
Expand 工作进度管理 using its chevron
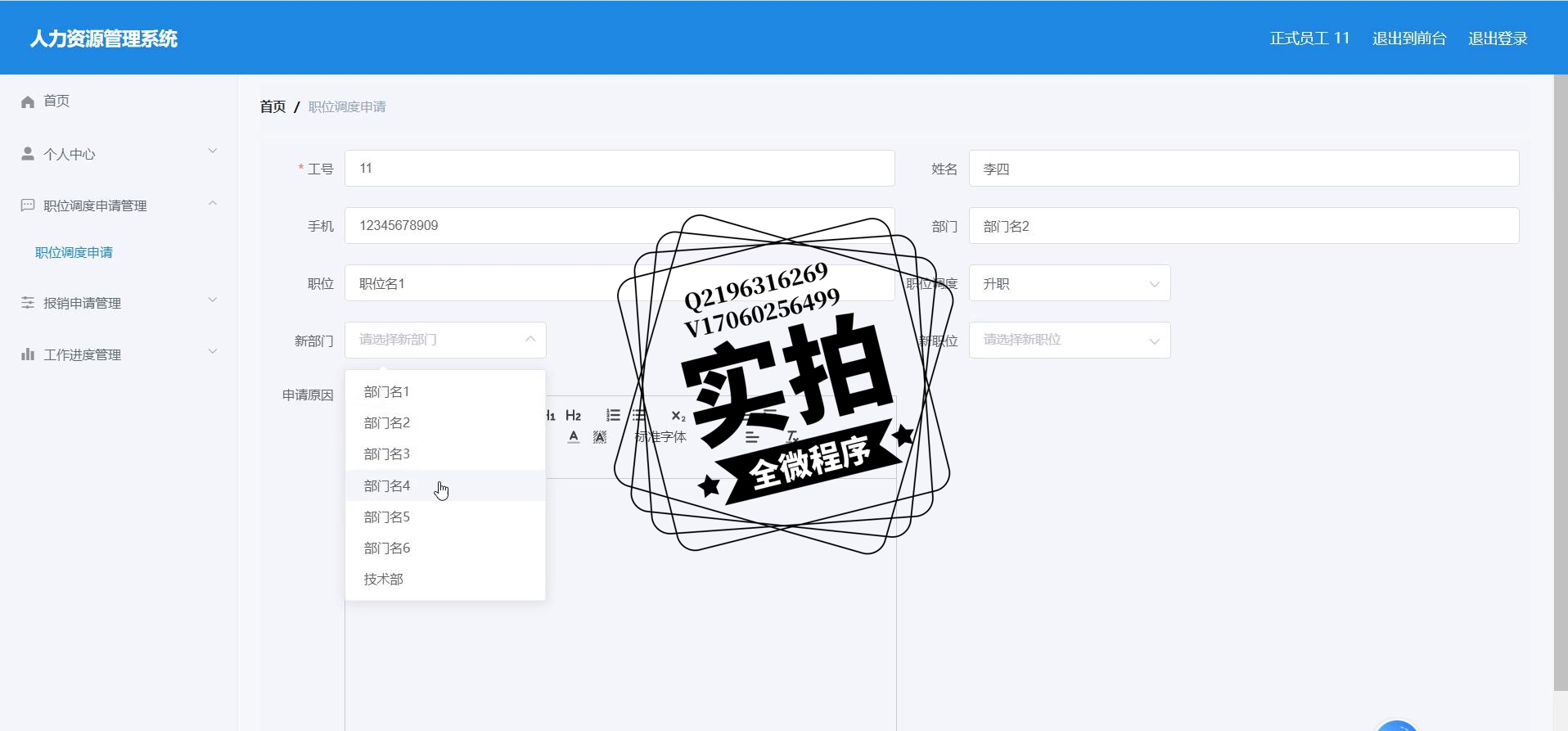point(213,352)
